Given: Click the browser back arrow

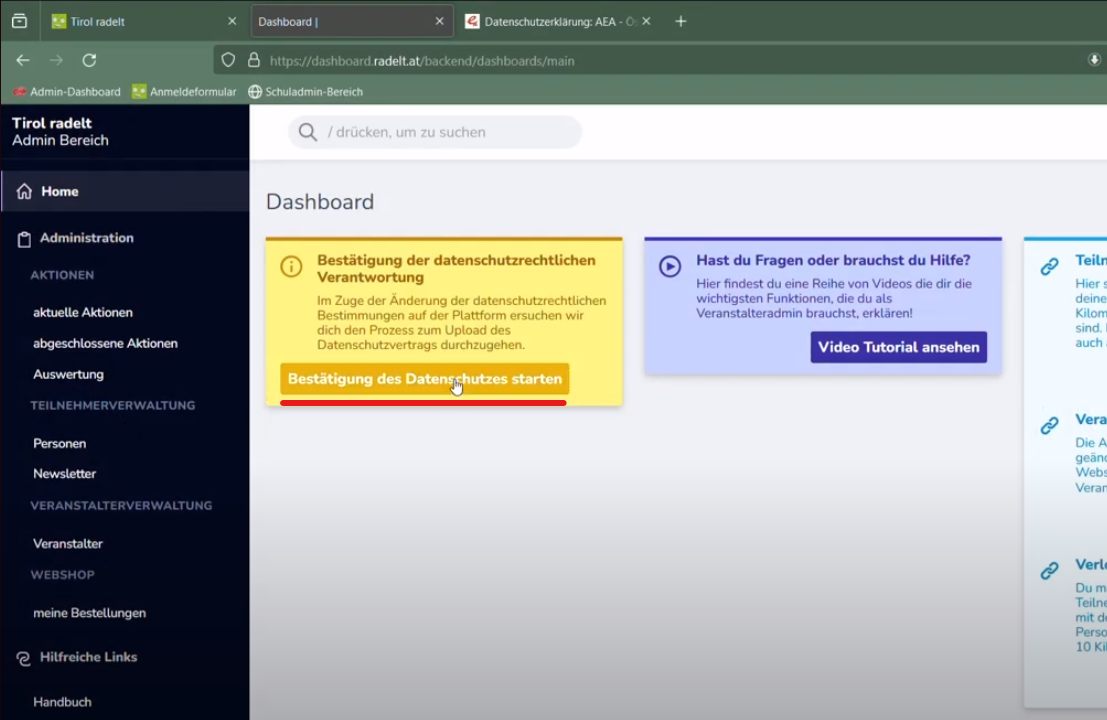Looking at the screenshot, I should point(23,61).
